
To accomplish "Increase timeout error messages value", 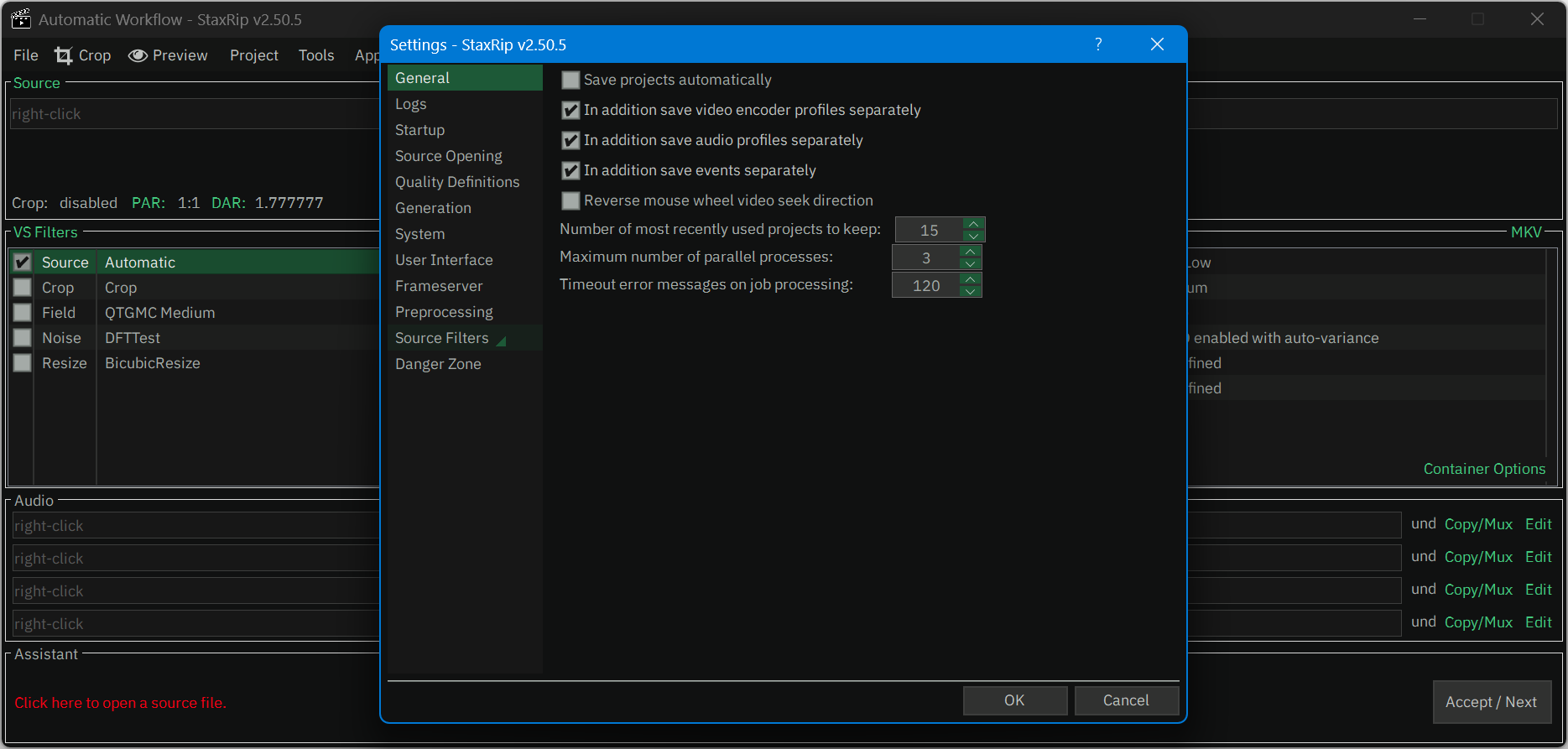I will coord(971,279).
